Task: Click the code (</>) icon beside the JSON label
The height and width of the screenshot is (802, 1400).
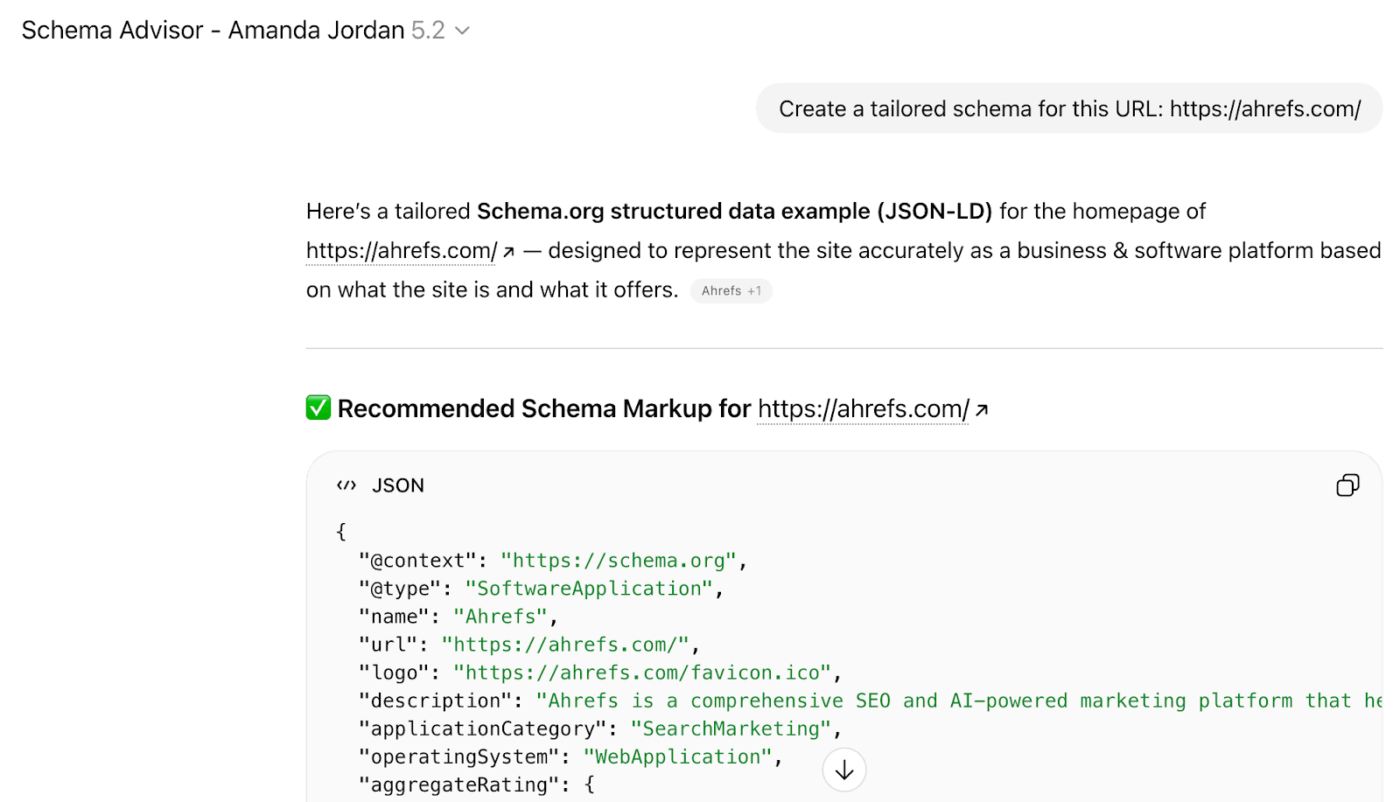Action: (346, 484)
